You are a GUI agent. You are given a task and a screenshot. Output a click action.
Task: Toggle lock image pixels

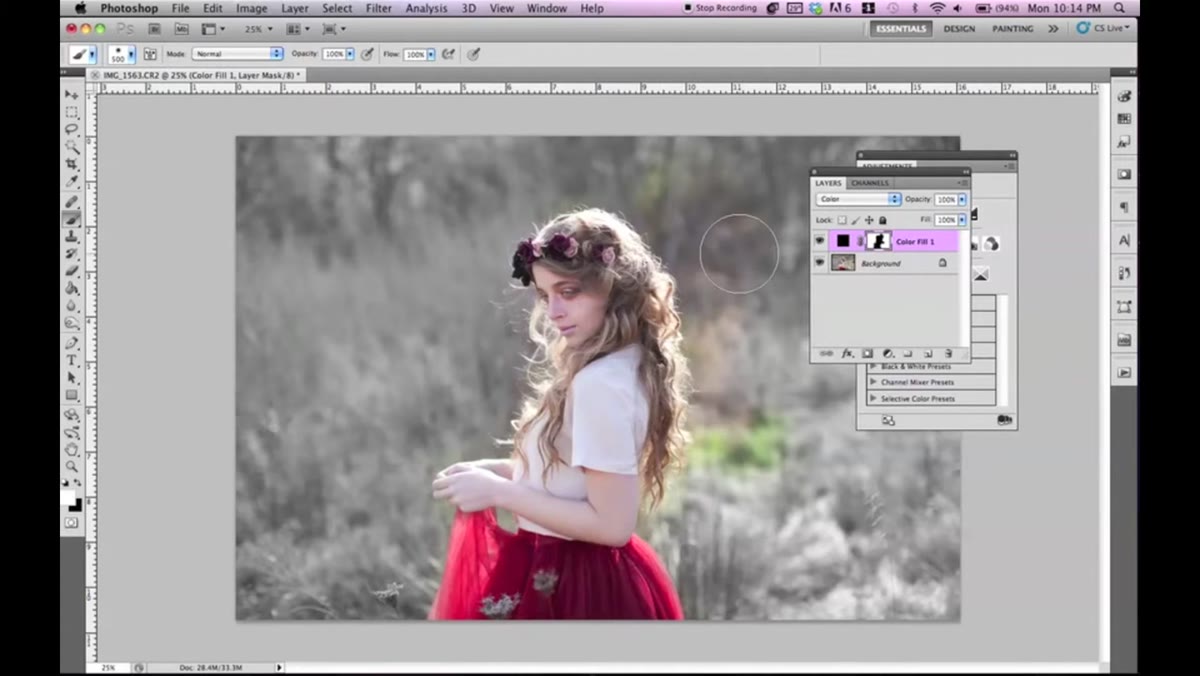855,220
